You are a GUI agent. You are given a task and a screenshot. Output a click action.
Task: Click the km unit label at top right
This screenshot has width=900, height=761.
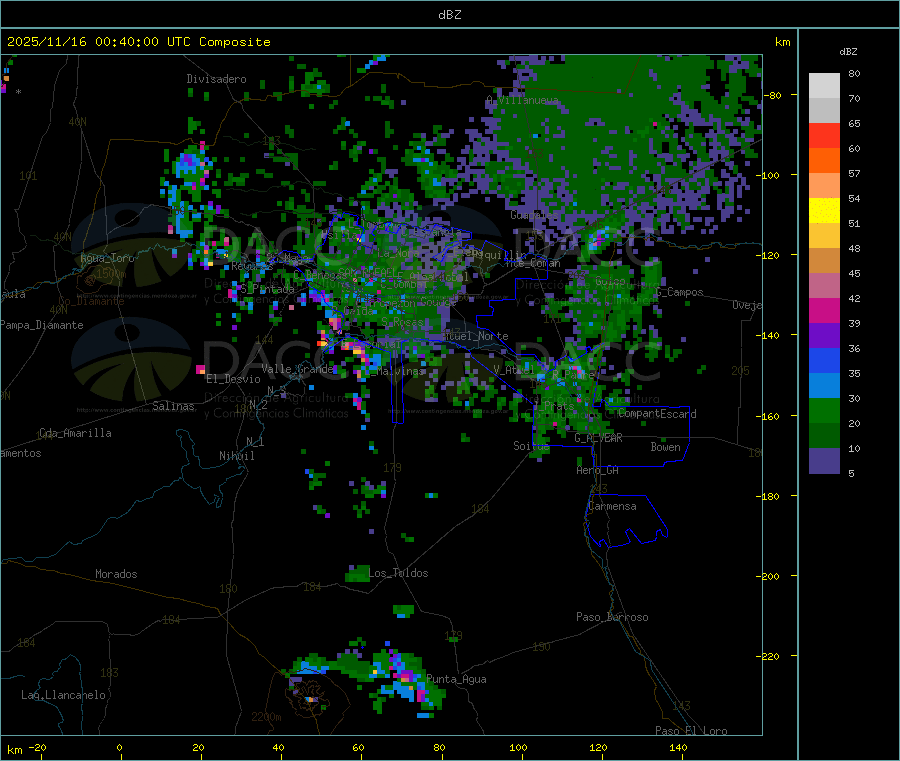(x=782, y=42)
